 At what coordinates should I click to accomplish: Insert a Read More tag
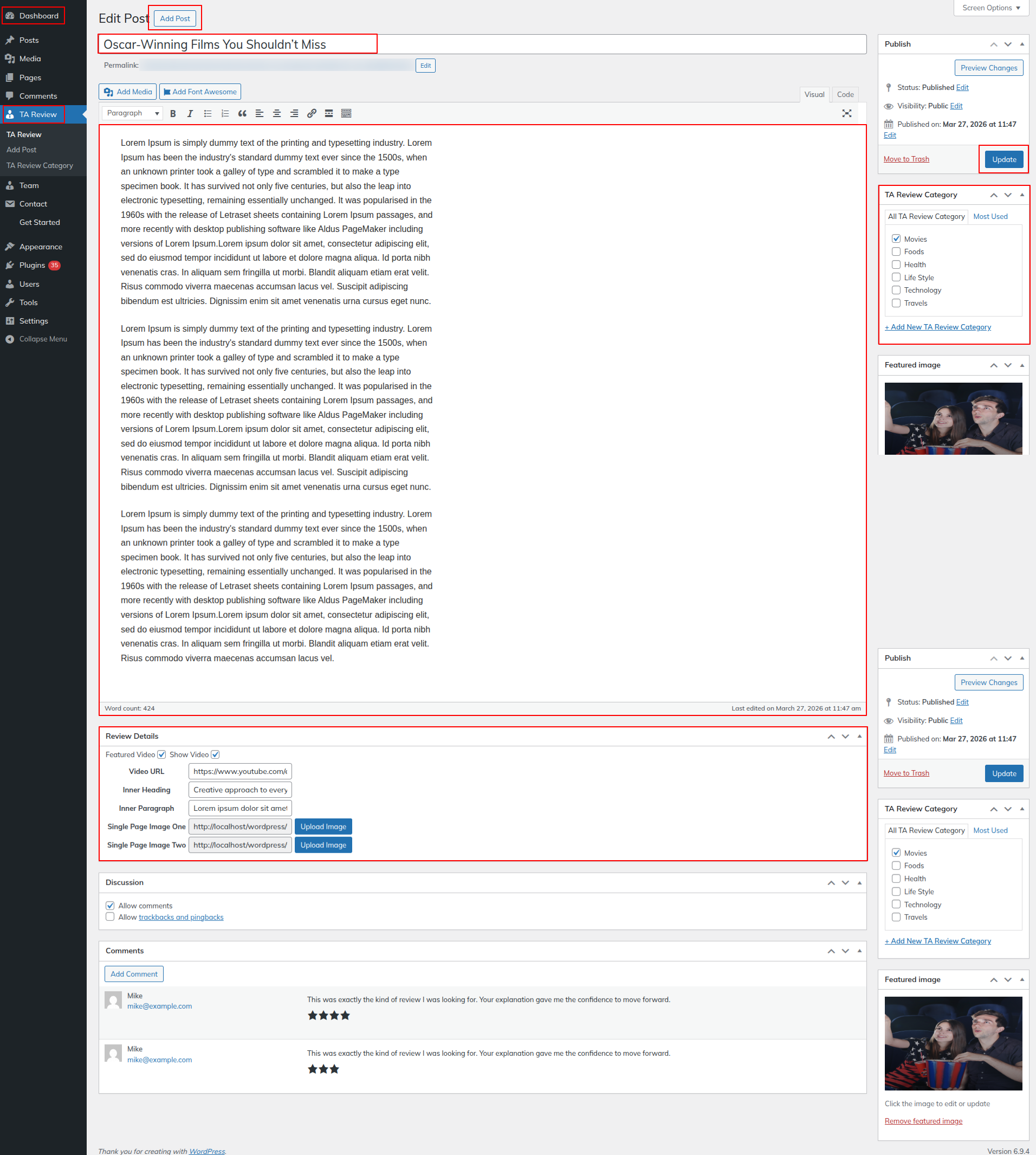tap(328, 114)
